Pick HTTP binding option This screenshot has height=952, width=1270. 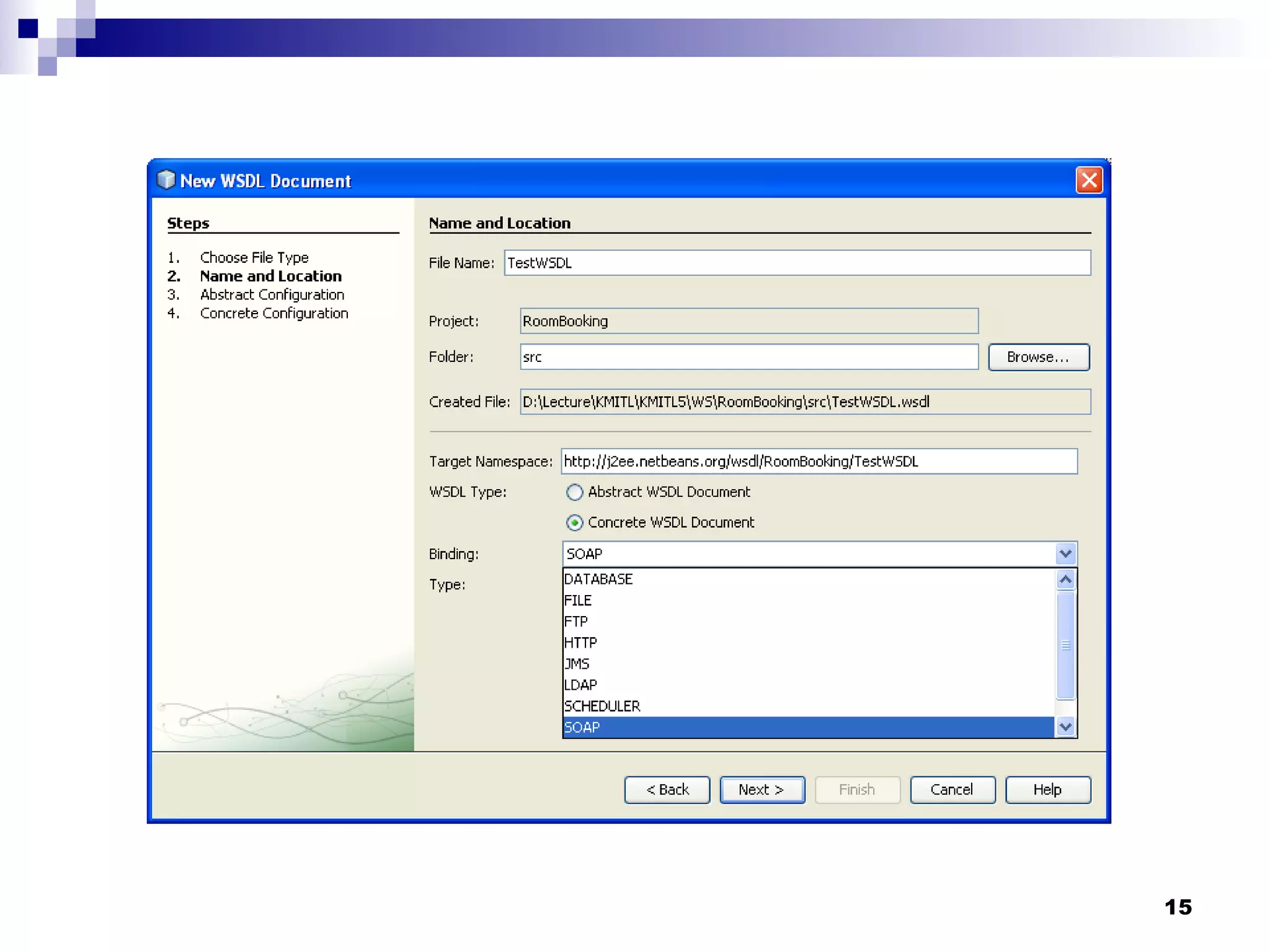pyautogui.click(x=580, y=643)
